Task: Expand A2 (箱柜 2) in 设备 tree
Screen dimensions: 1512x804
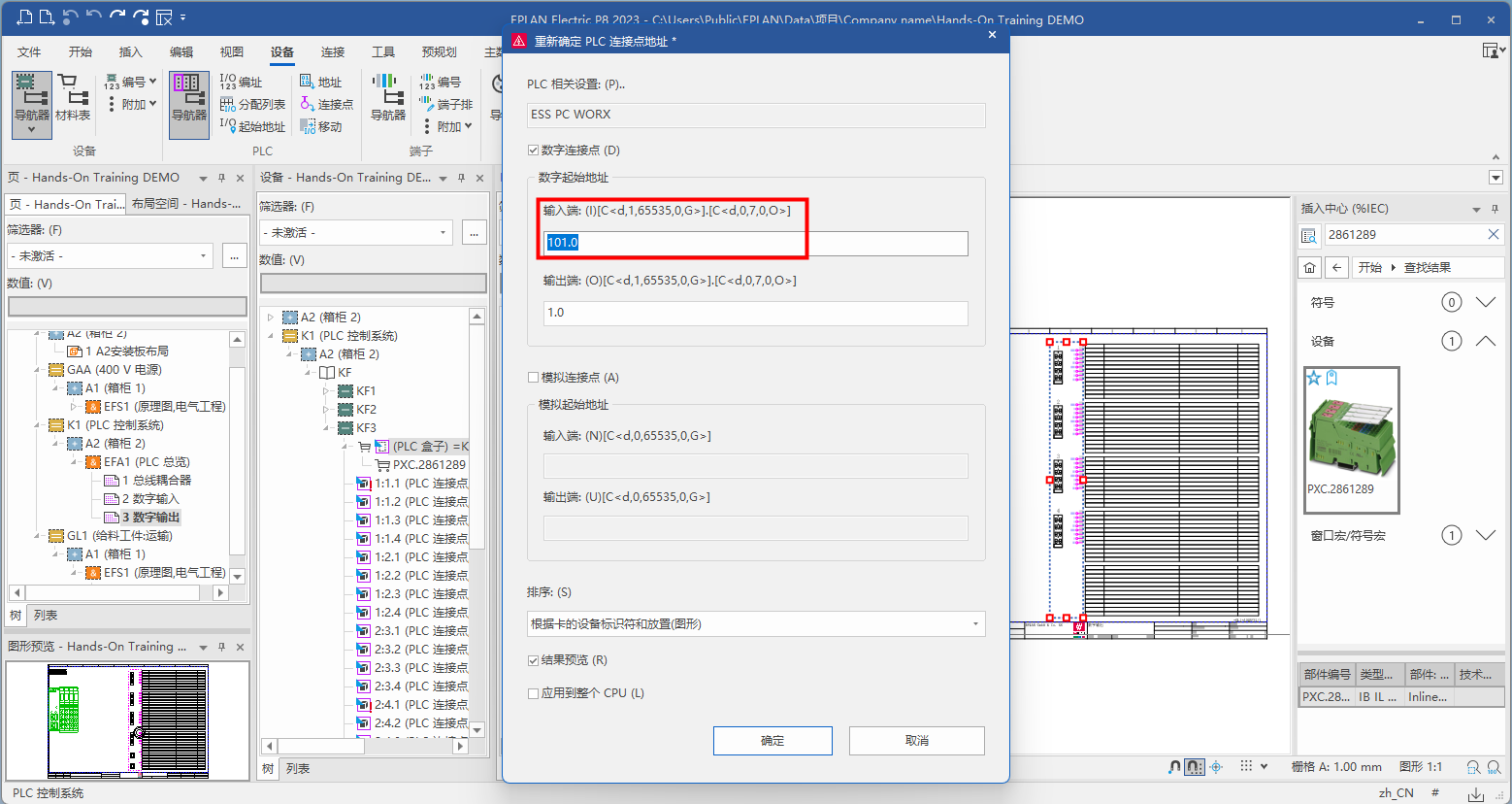Action: coord(271,317)
